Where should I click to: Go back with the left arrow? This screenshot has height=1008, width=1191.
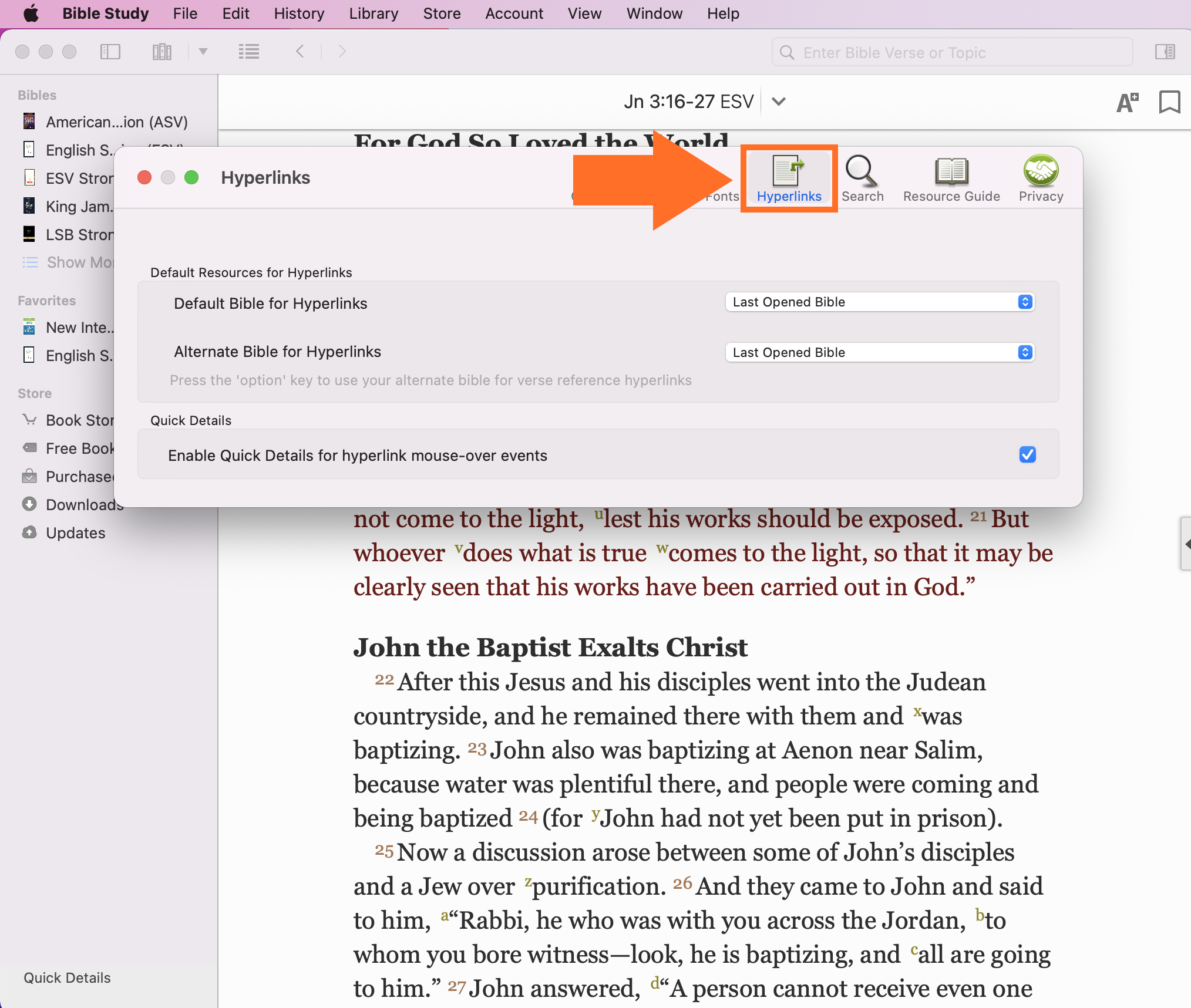point(300,52)
